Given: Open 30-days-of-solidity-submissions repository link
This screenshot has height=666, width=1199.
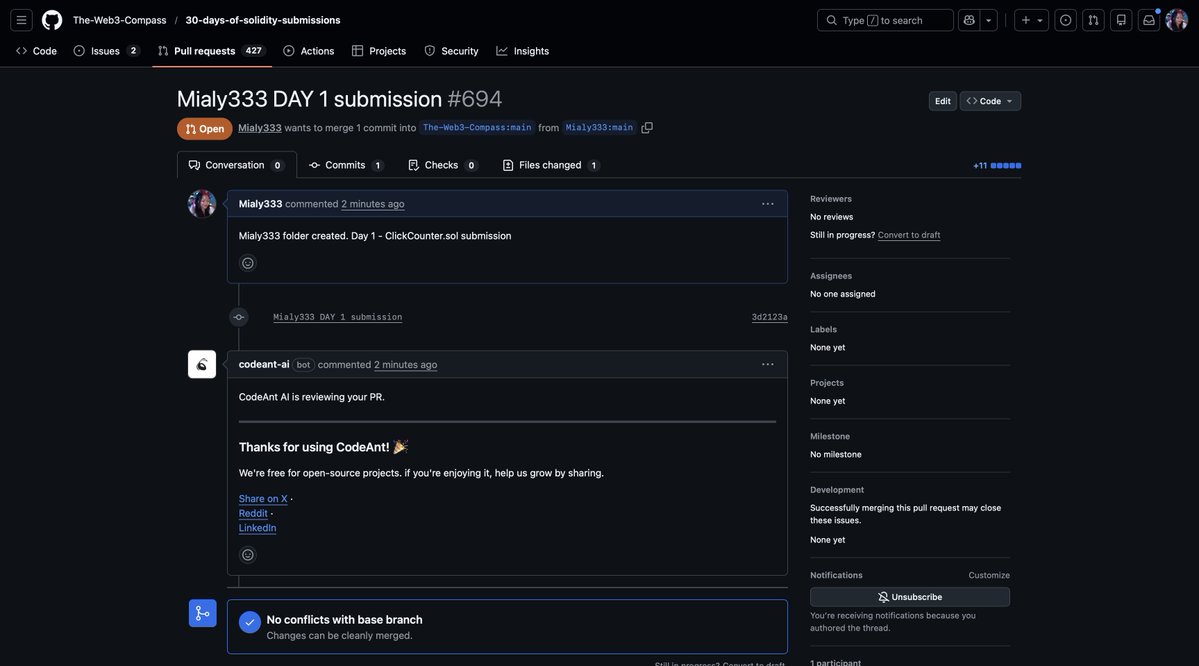Looking at the screenshot, I should [262, 20].
